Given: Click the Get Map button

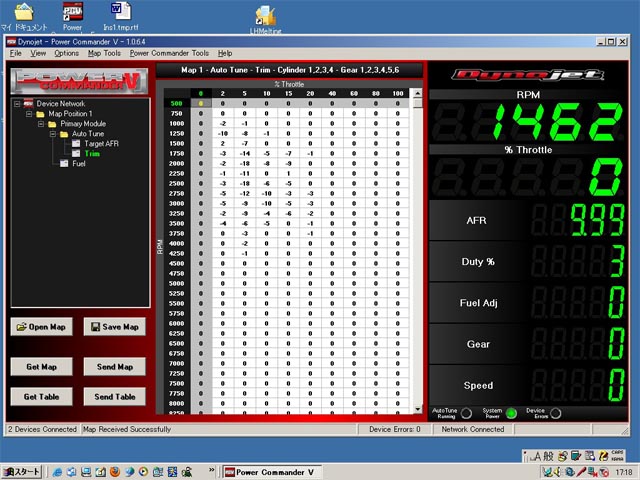Looking at the screenshot, I should (42, 367).
